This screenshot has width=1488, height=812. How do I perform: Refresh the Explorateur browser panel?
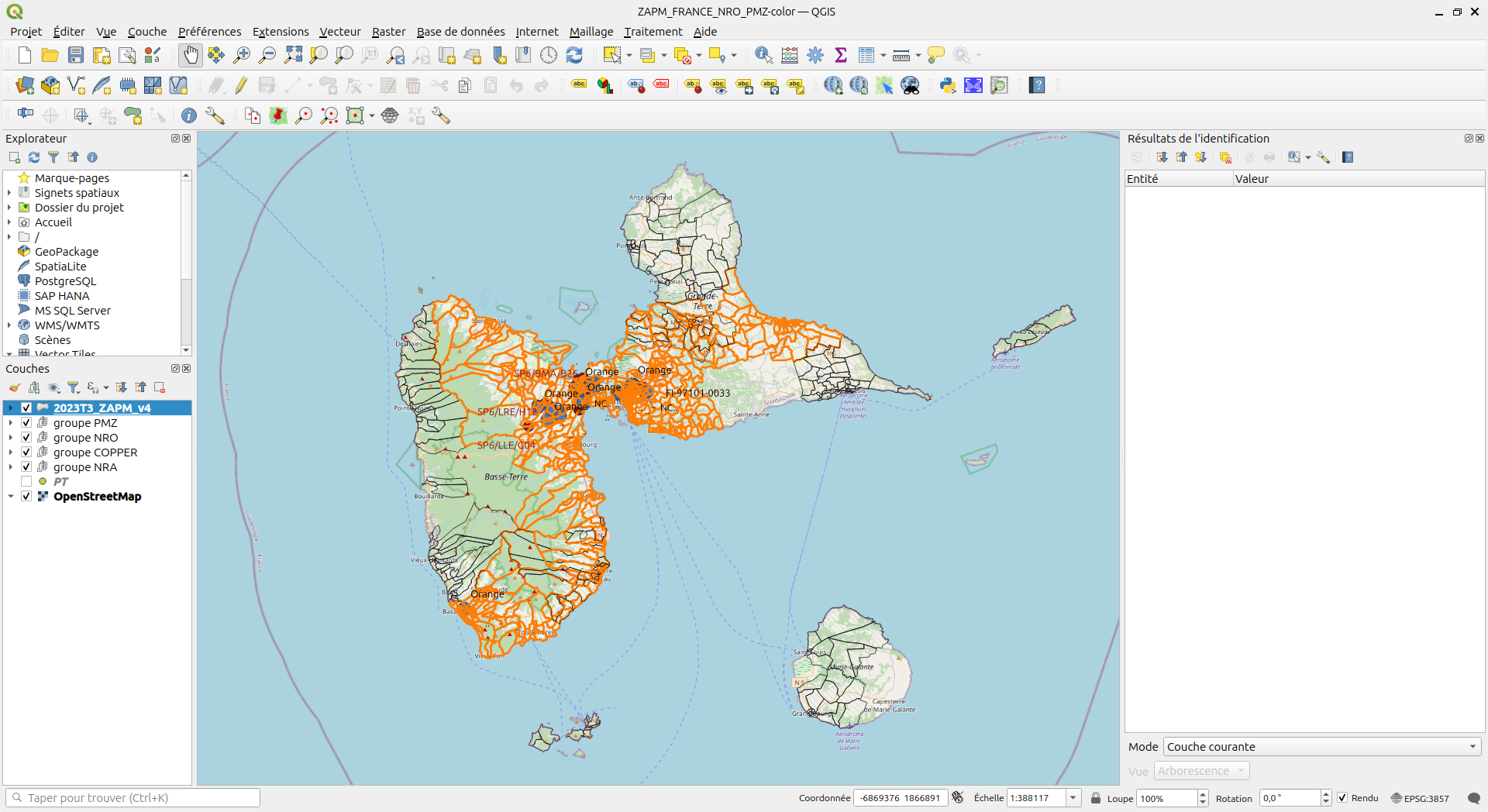[x=34, y=157]
